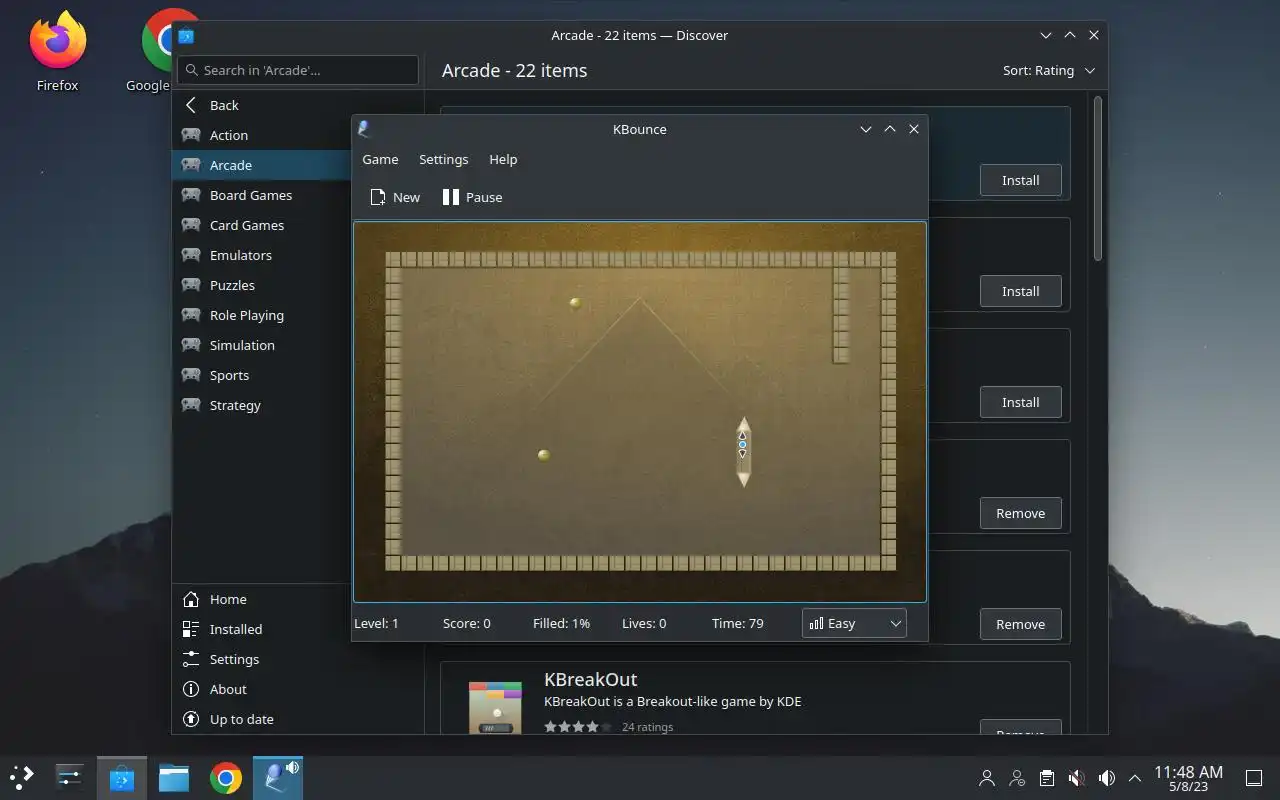Select Role Playing category
This screenshot has width=1280, height=800.
click(263, 315)
